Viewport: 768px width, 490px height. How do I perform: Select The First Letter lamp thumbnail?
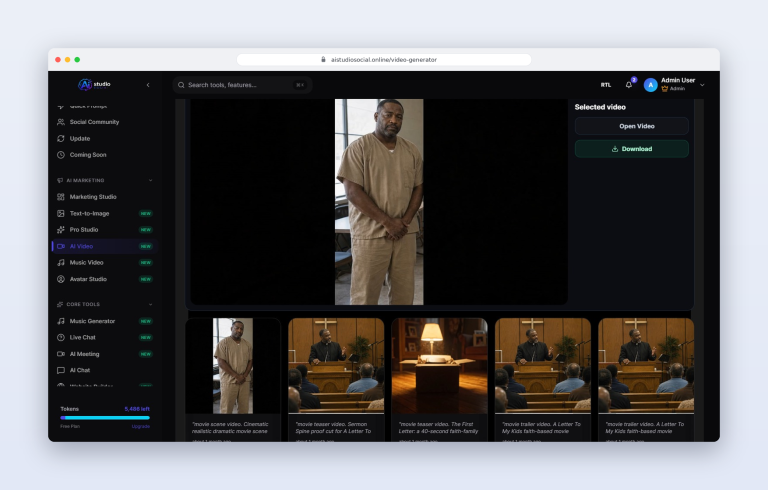pos(439,366)
